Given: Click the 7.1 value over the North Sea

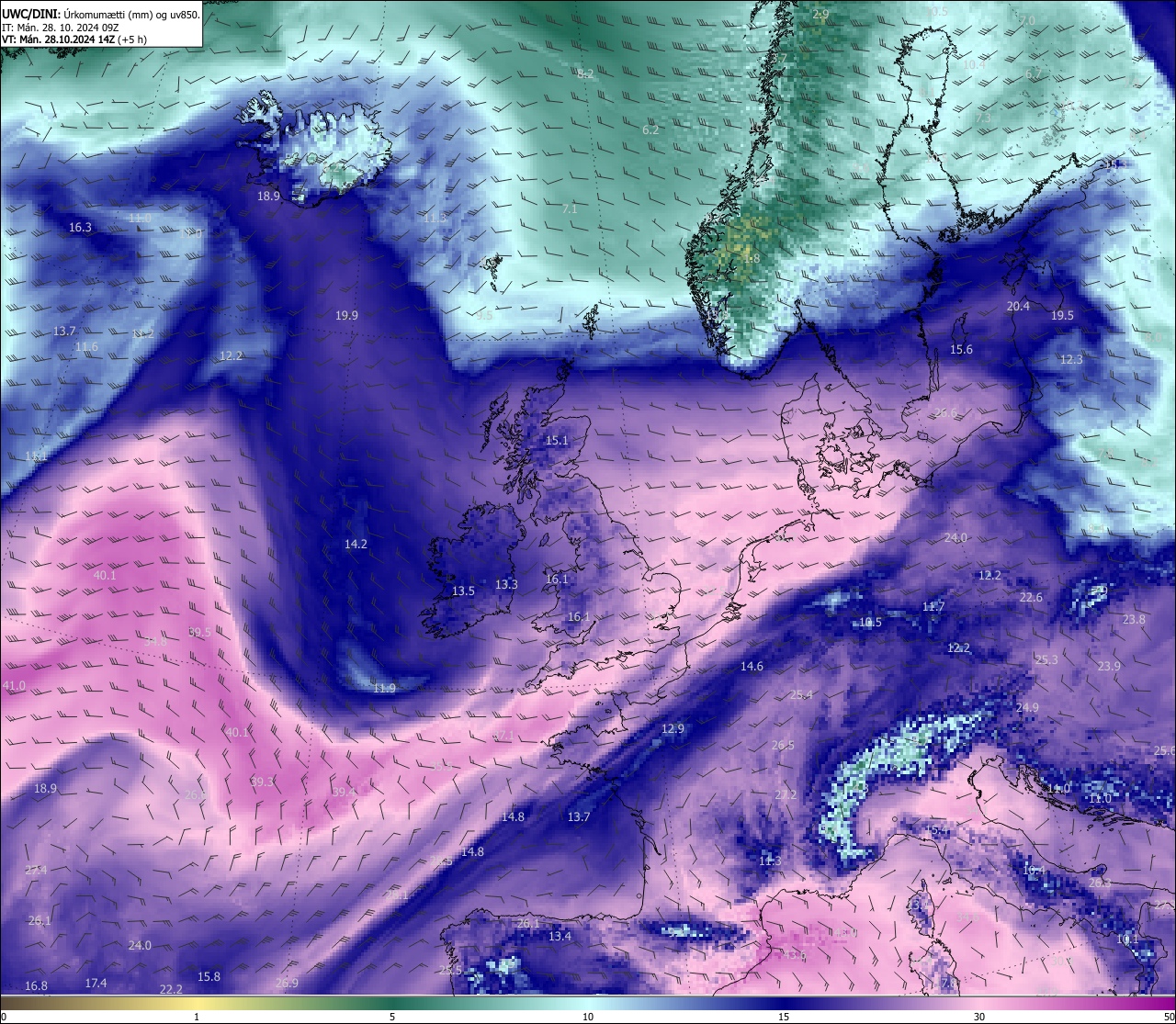Looking at the screenshot, I should 570,209.
